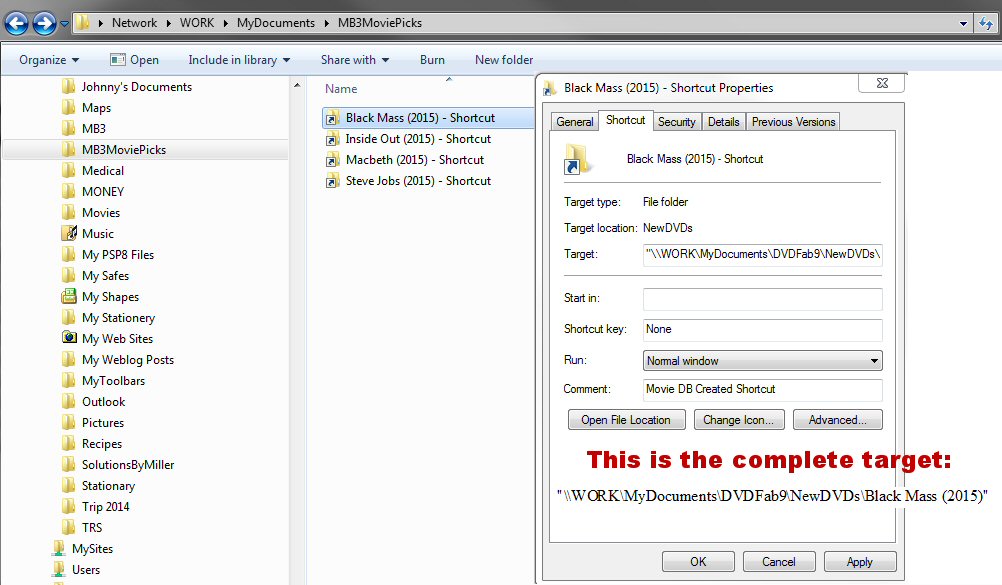
Task: Open My PSP8 Files folder icon
Action: (x=68, y=254)
